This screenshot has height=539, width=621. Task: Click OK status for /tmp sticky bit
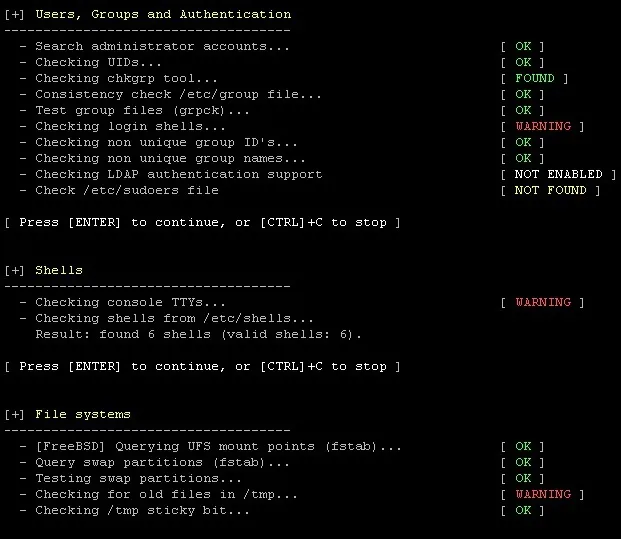pos(523,511)
